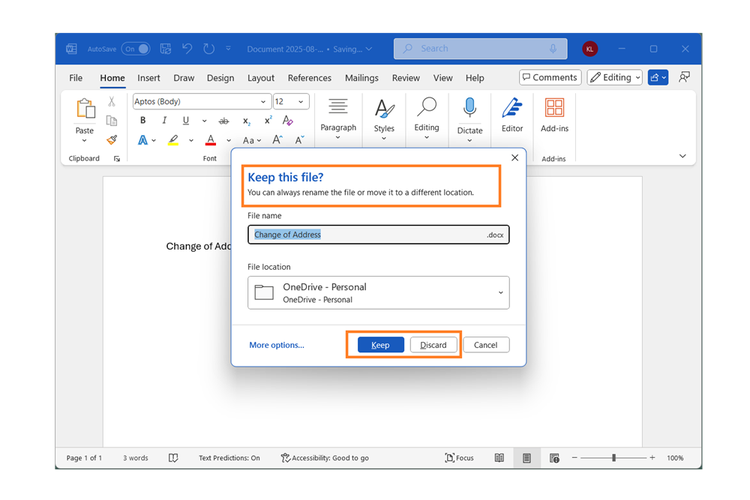Click the Keep button

tap(381, 345)
